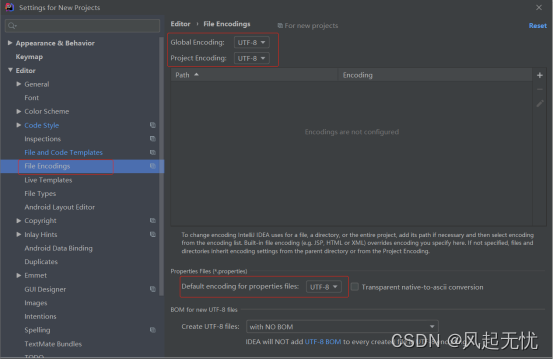Click the IntelliJ app icon in title bar
554x360 pixels.
[10, 7]
